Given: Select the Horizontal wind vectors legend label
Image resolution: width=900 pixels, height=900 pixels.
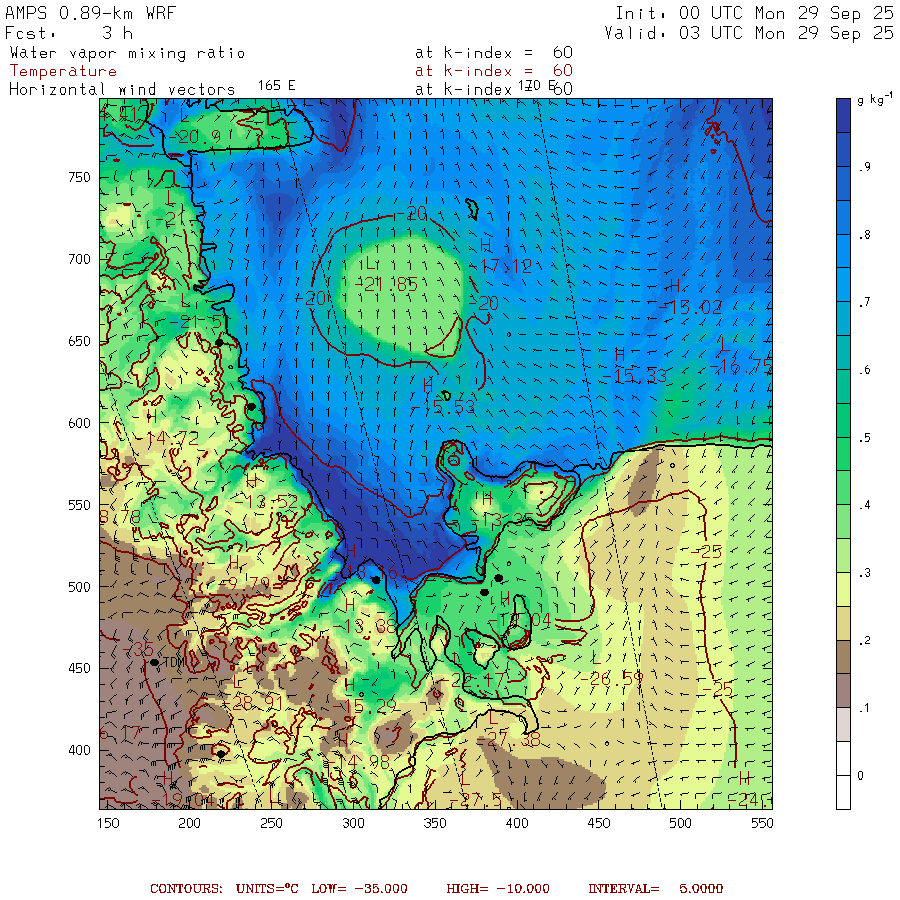Looking at the screenshot, I should point(122,89).
